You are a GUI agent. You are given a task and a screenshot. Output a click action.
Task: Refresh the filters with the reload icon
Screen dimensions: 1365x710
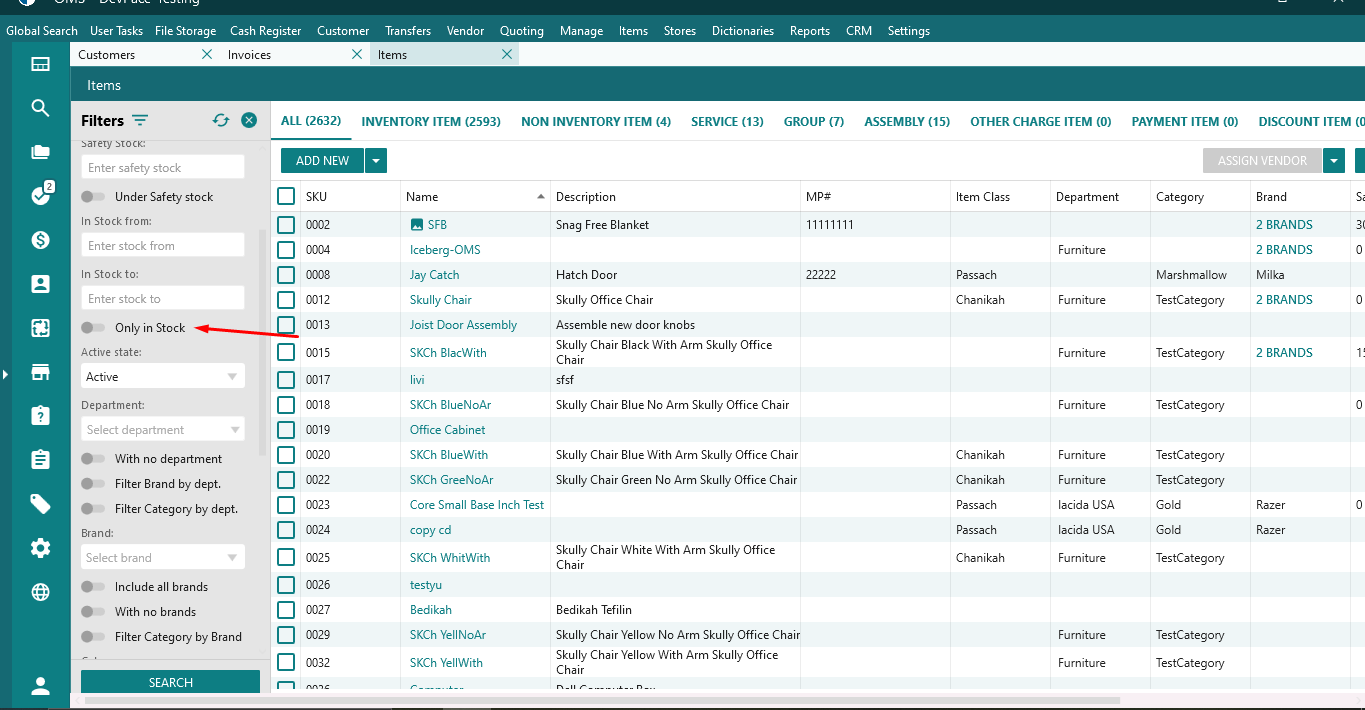pos(221,120)
